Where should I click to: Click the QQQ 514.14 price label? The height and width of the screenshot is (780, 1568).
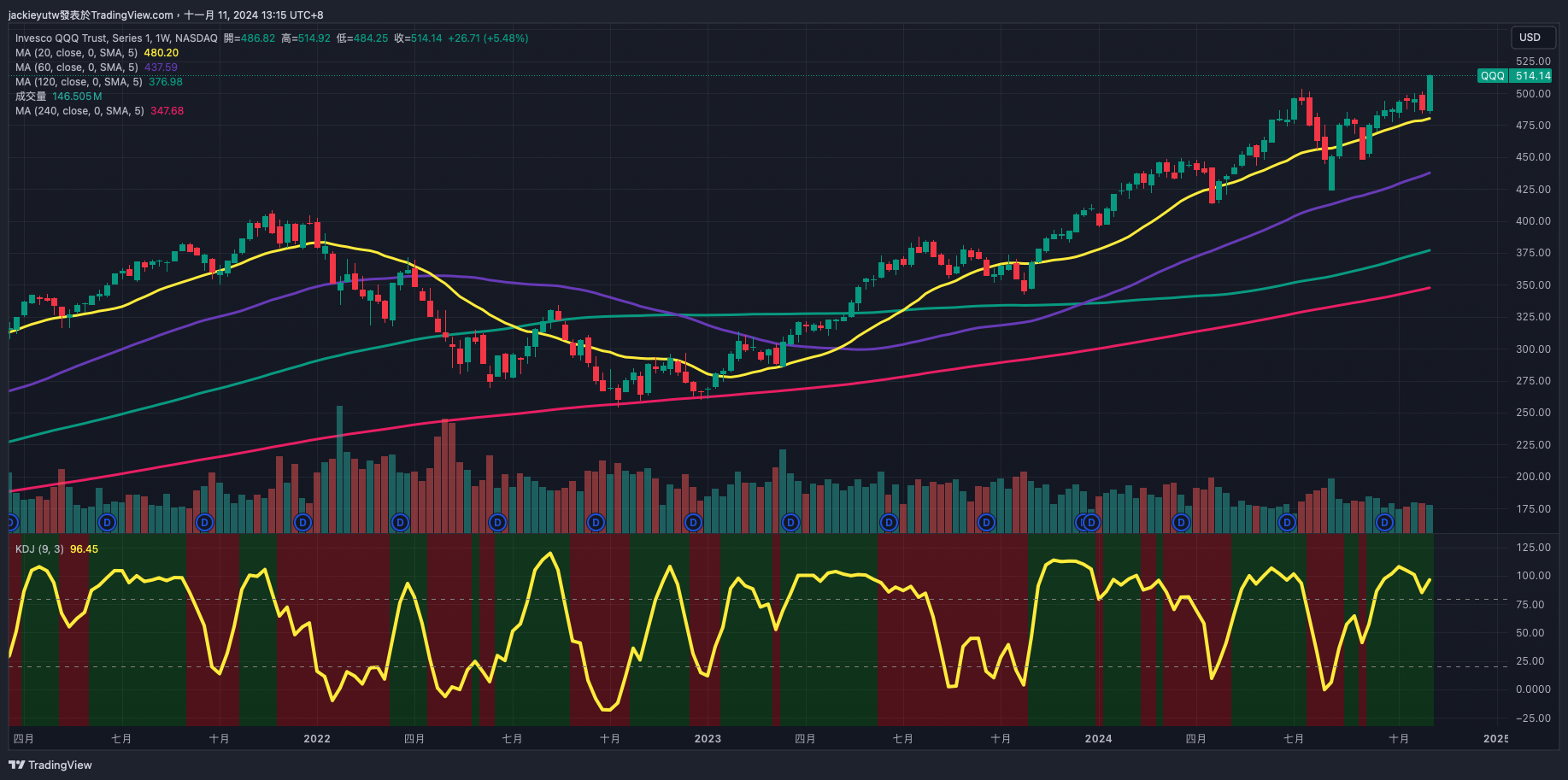[x=1515, y=76]
